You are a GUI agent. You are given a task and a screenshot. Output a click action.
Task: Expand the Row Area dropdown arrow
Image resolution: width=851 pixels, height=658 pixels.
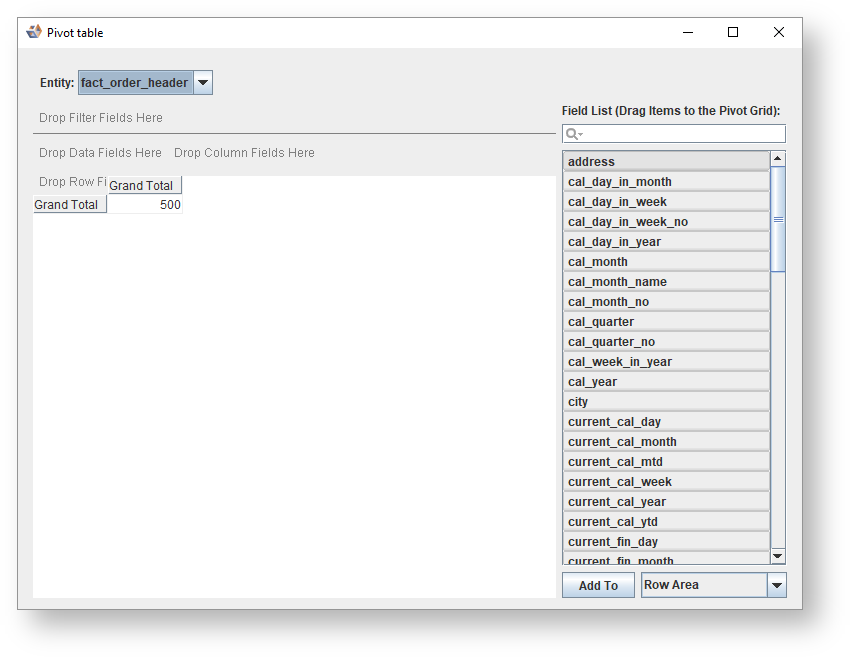click(777, 586)
